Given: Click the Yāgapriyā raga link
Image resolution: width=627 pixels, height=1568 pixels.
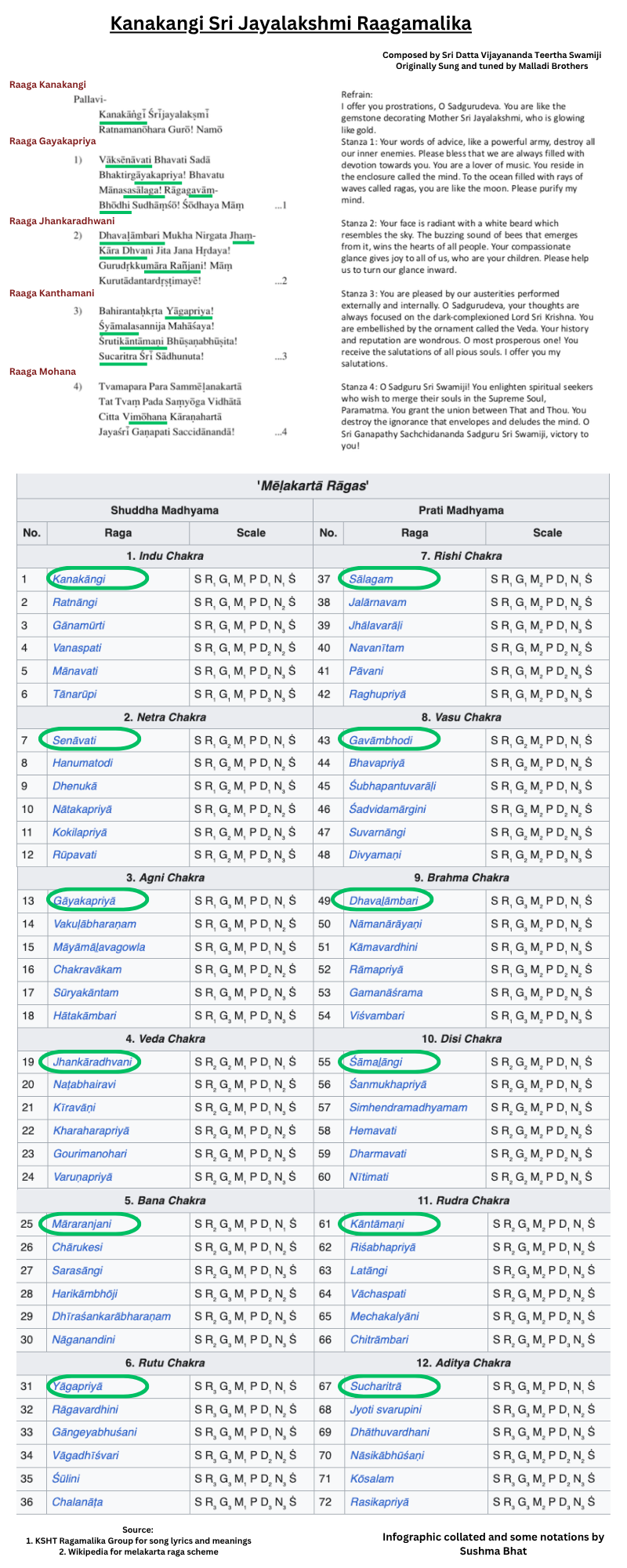Looking at the screenshot, I should coord(77,1386).
